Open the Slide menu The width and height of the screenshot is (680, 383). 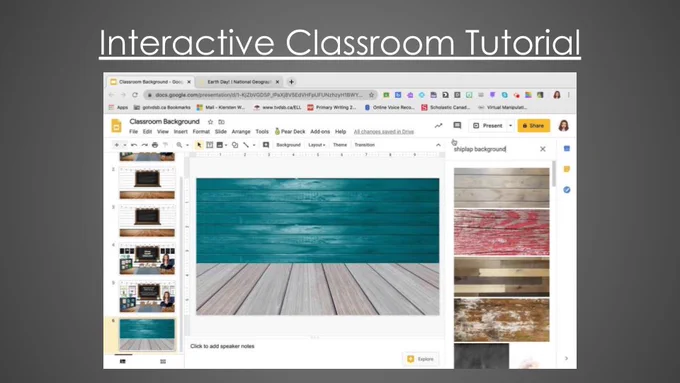point(221,131)
